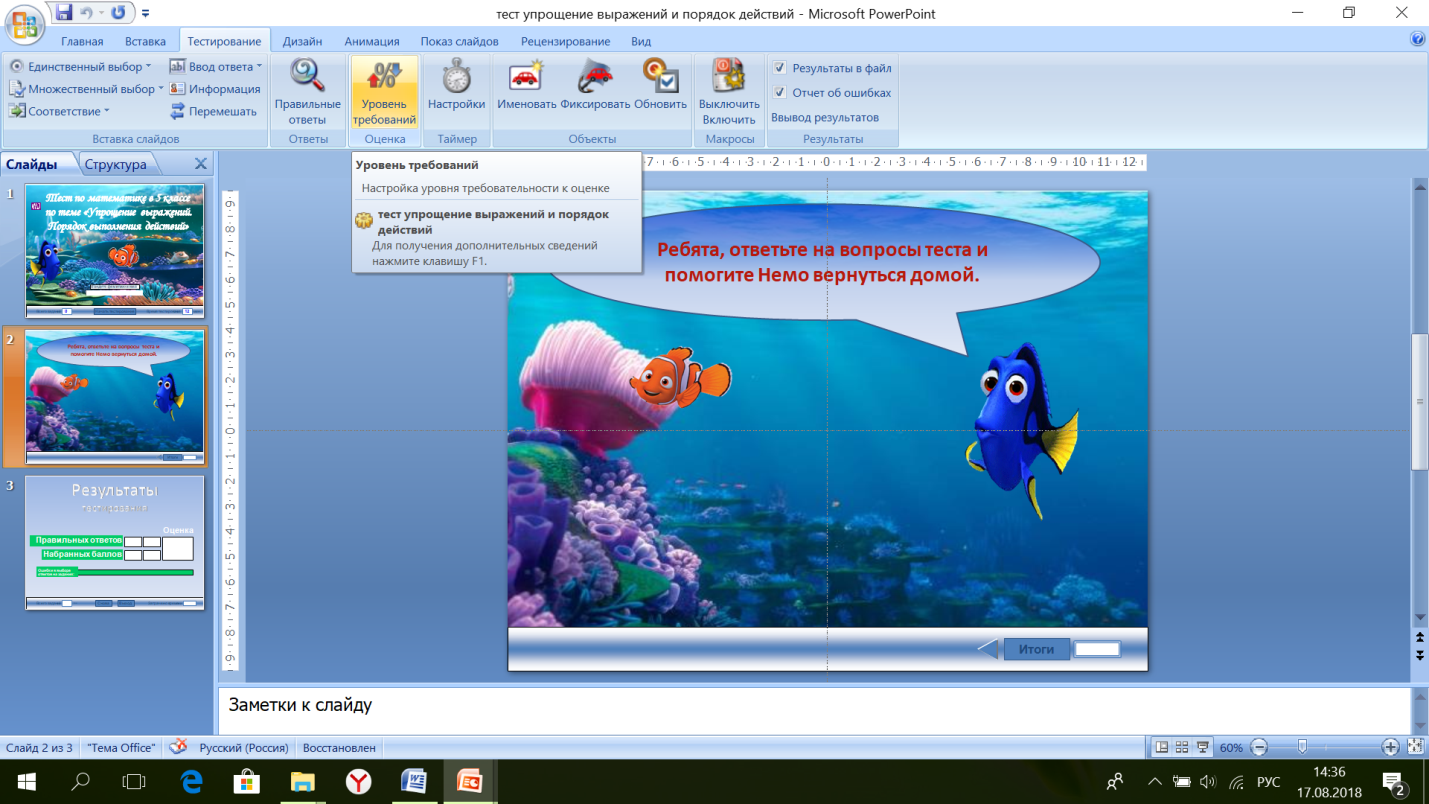Click the 60% zoom level
The image size is (1429, 804).
point(1231,748)
